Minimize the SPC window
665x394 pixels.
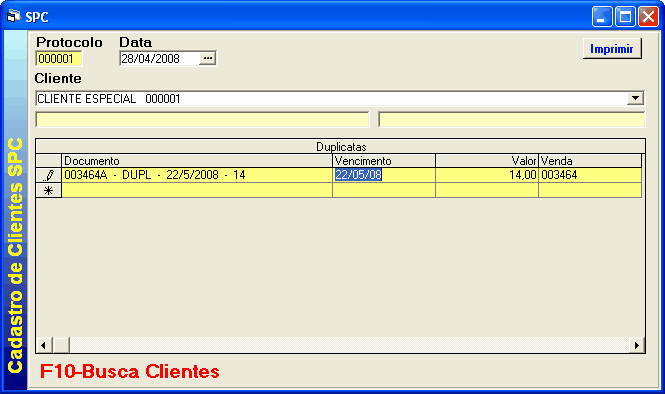coord(602,17)
